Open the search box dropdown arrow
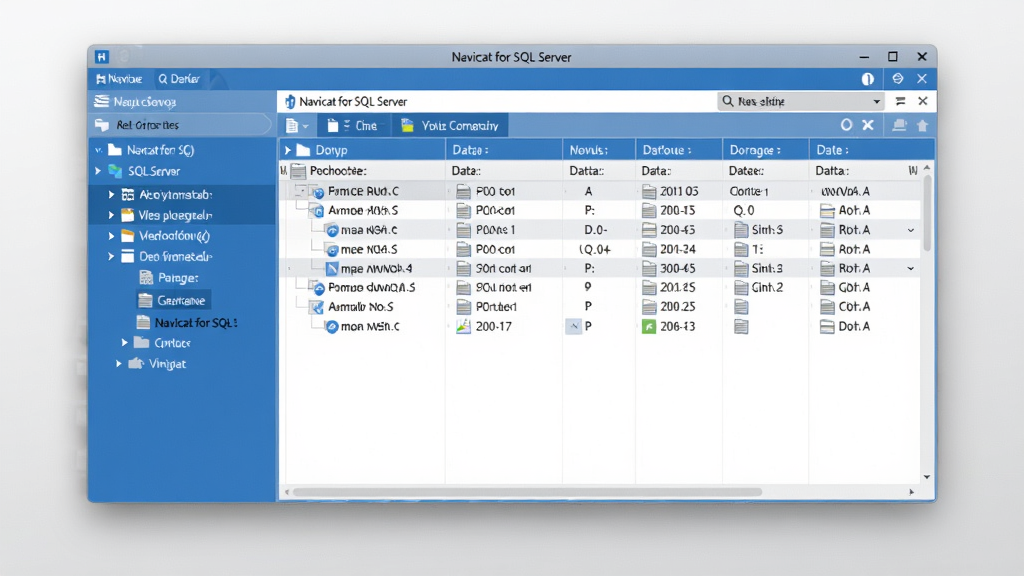 click(876, 102)
